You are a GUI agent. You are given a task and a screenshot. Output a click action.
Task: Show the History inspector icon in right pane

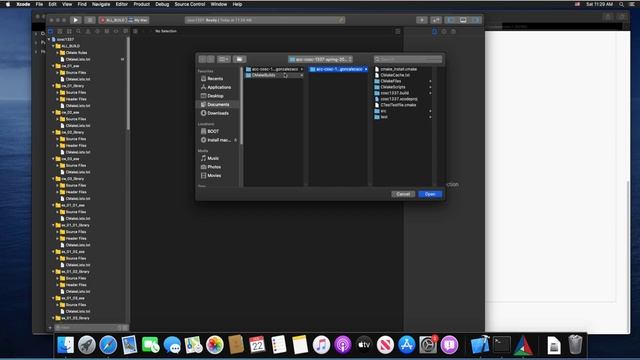pos(444,31)
